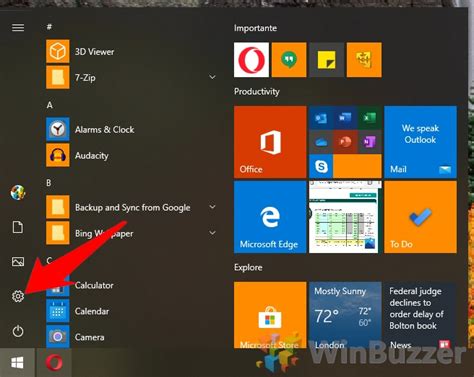The image size is (474, 377).
Task: Open Documents from the sidebar
Action: coord(18,227)
